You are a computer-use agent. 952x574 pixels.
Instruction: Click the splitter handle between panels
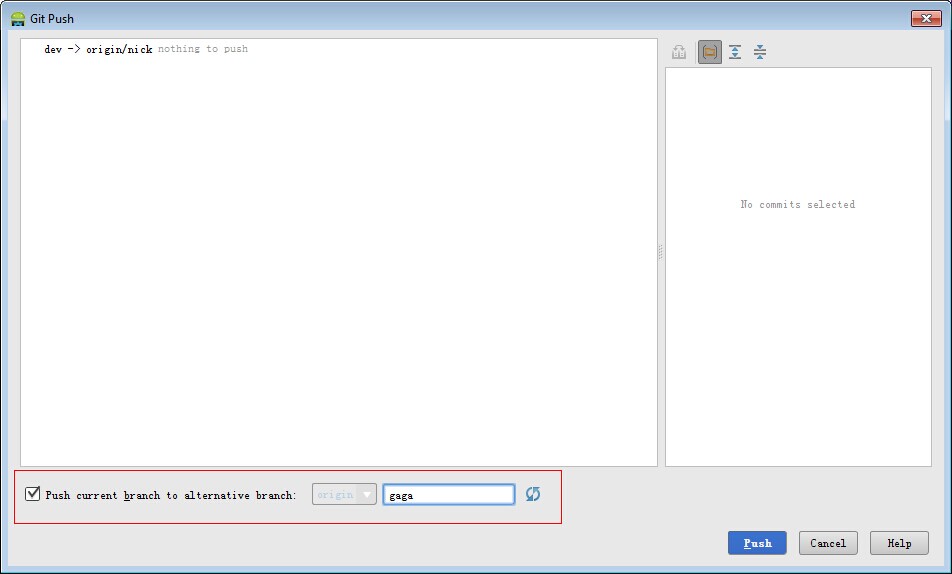pos(661,252)
